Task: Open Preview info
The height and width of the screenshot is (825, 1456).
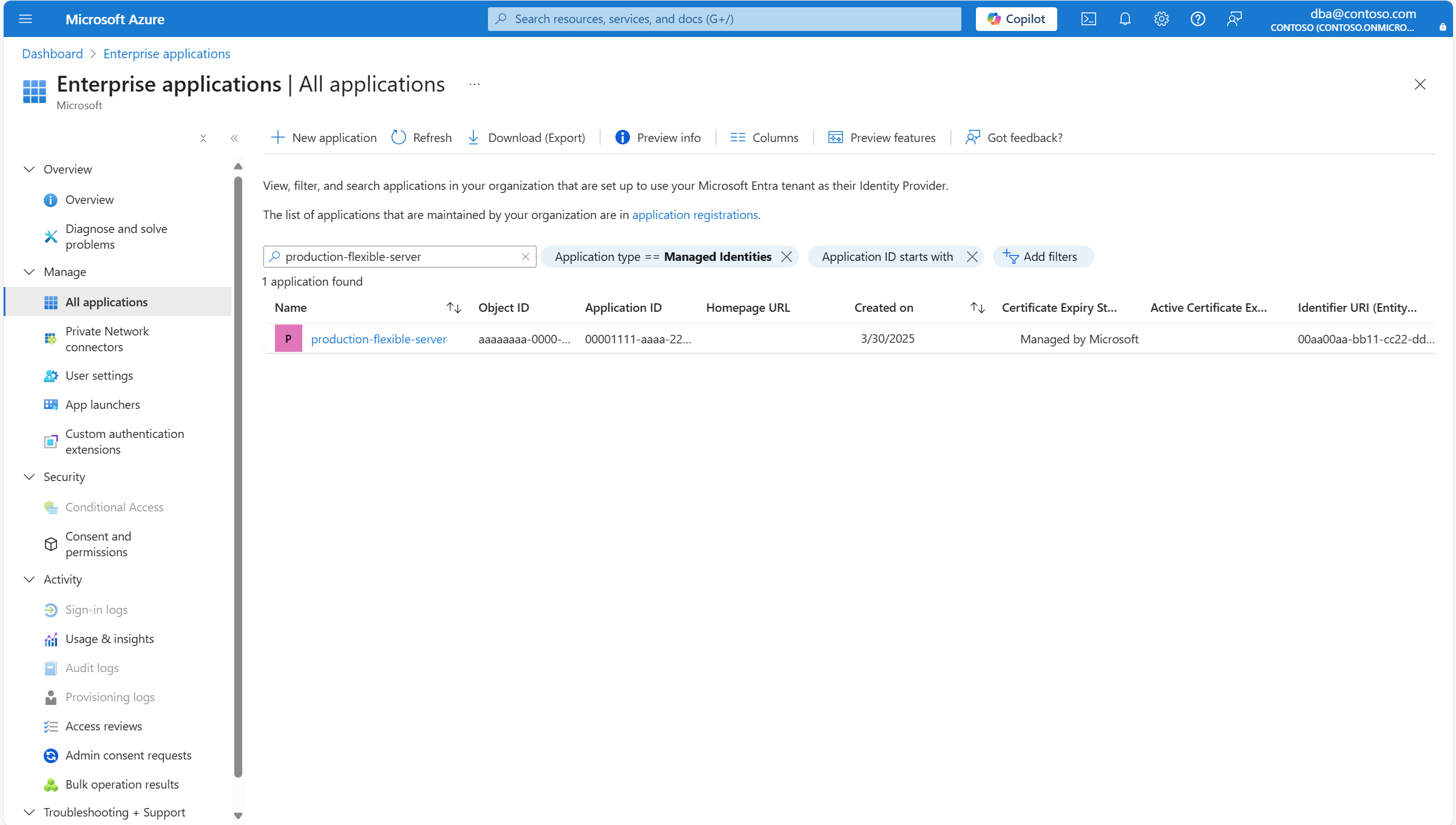Action: tap(658, 138)
